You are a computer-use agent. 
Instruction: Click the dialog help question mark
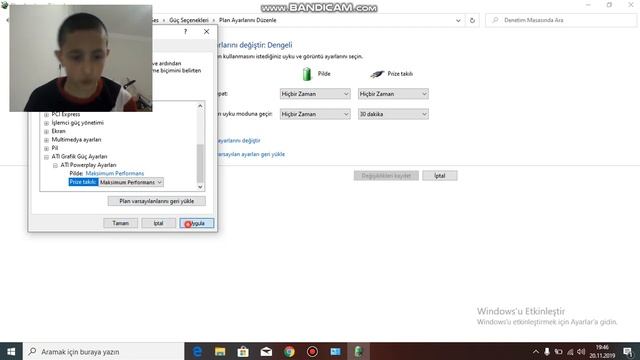point(185,31)
